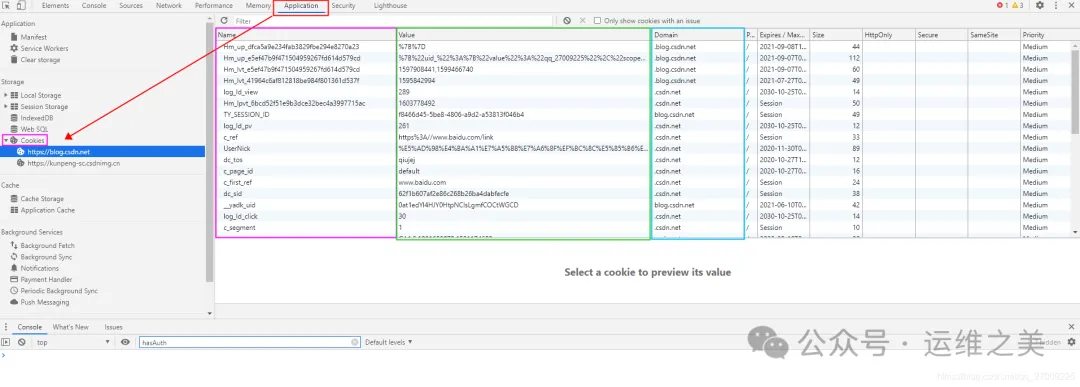Screen dimensions: 1080x387
Task: Sort cookies by the Value column header
Action: (523, 34)
